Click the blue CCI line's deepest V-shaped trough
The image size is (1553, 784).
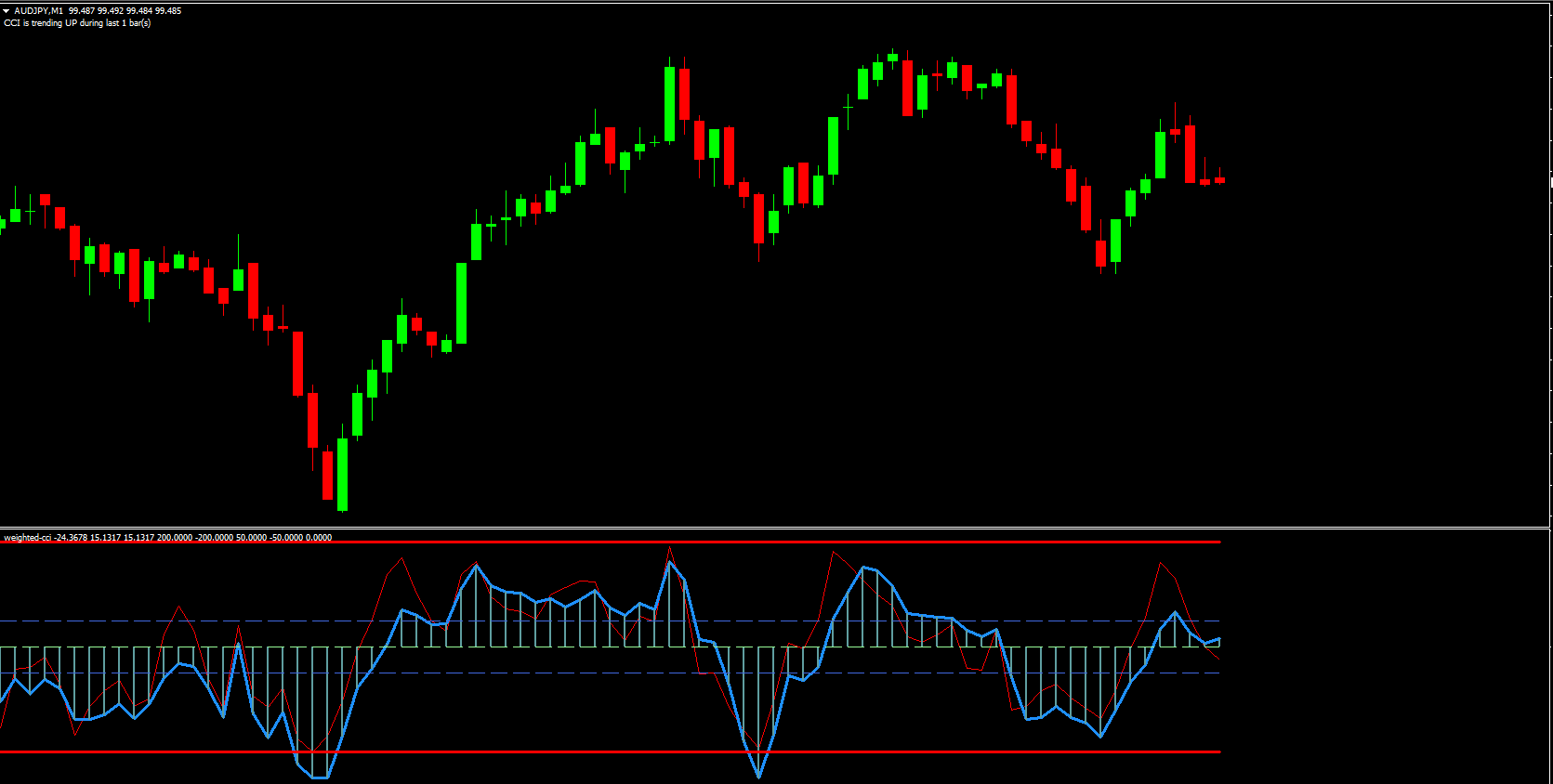coord(759,776)
